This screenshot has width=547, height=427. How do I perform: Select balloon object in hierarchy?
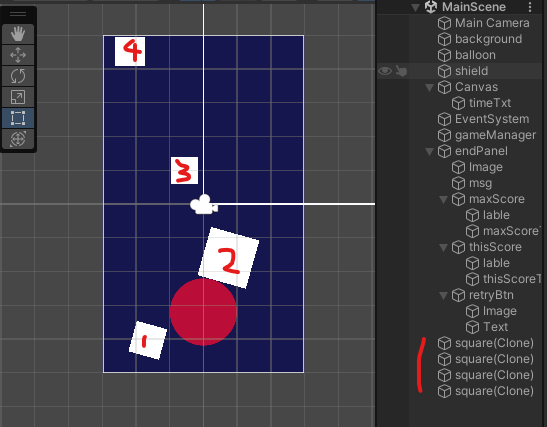(x=475, y=55)
